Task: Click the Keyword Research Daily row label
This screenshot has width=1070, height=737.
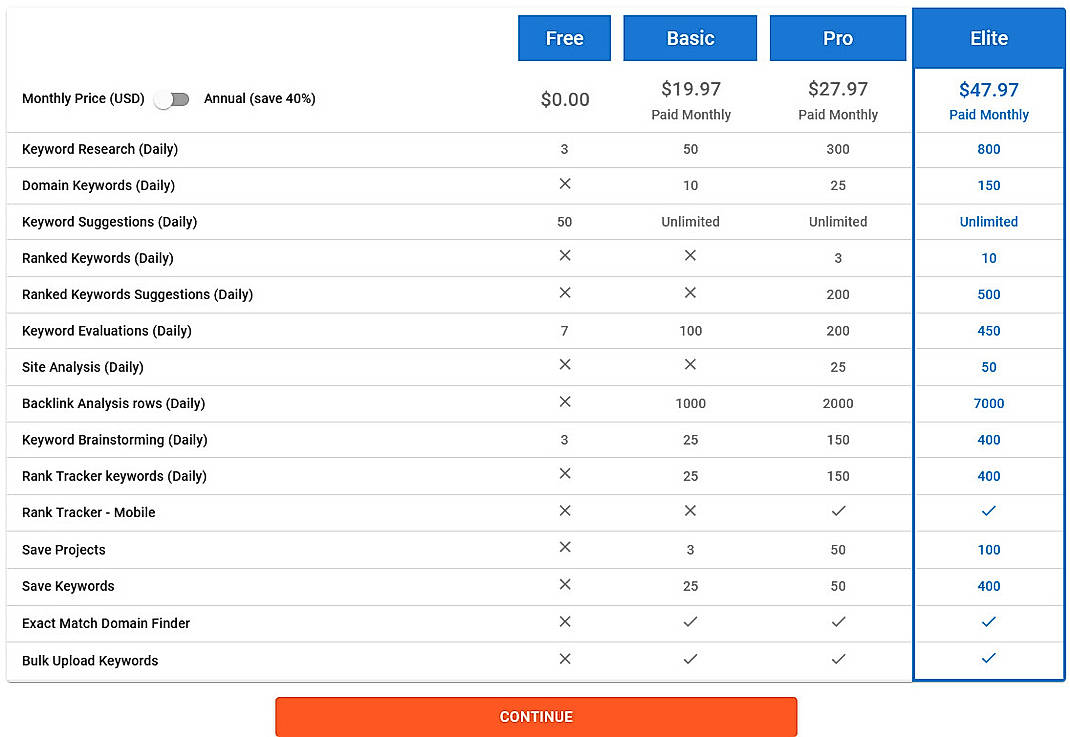Action: coord(99,149)
